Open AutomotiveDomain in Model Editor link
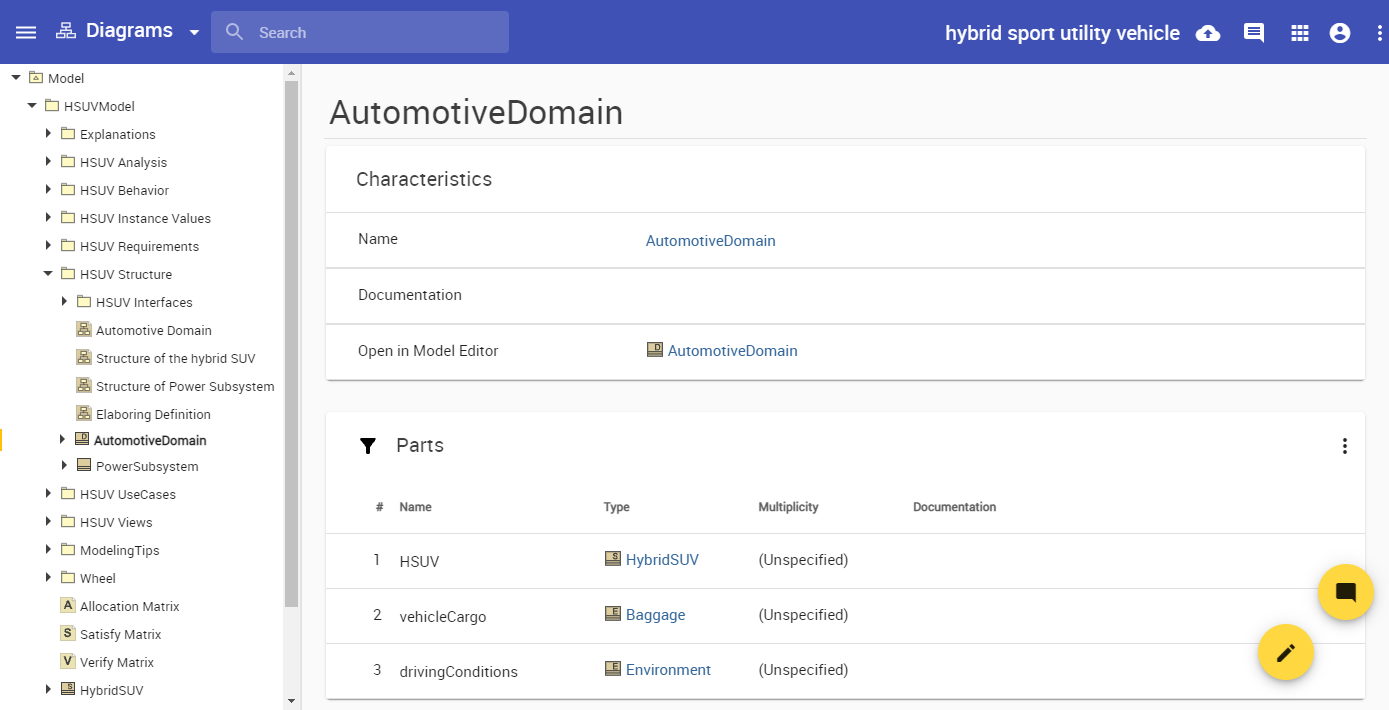 [732, 351]
